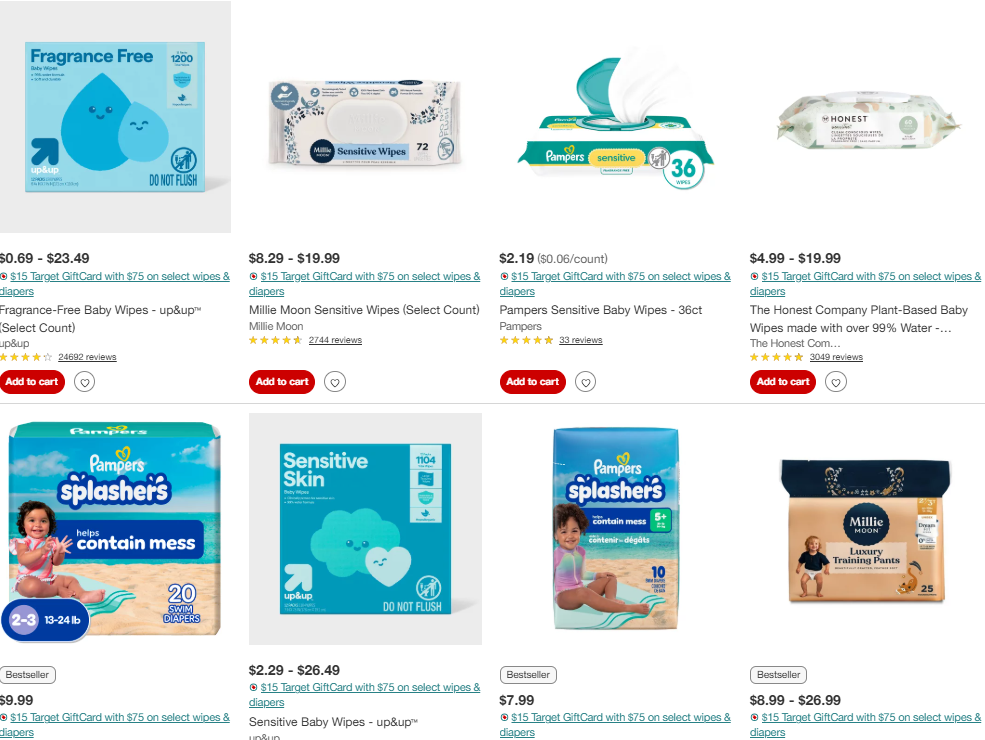This screenshot has height=740, width=985.
Task: View 3049 reviews for Honest Company wipes
Action: (835, 357)
